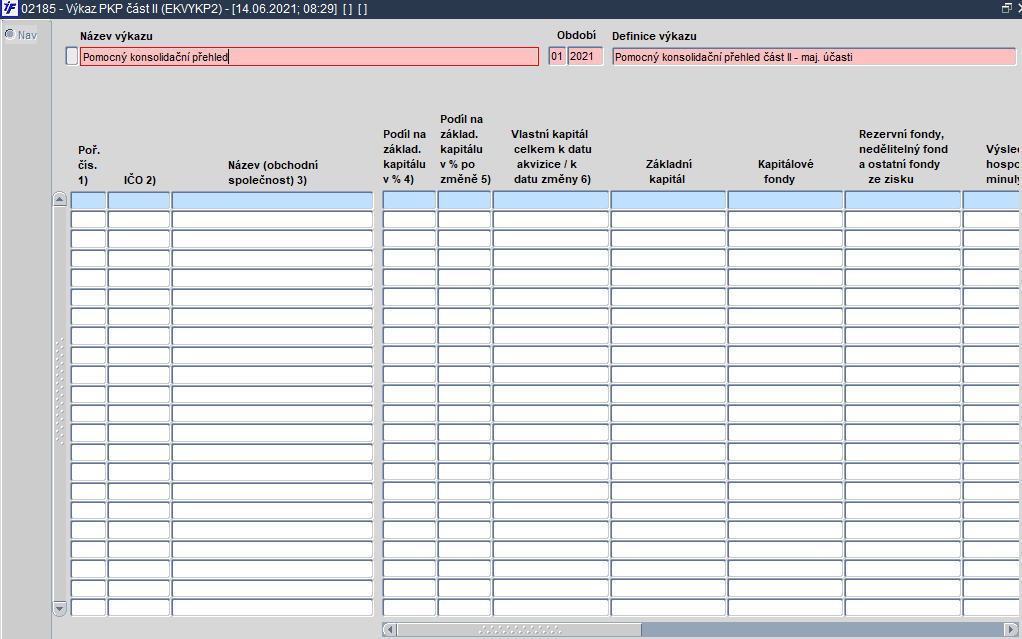This screenshot has height=639, width=1022.
Task: Select the Nav radio button
Action: 10,34
